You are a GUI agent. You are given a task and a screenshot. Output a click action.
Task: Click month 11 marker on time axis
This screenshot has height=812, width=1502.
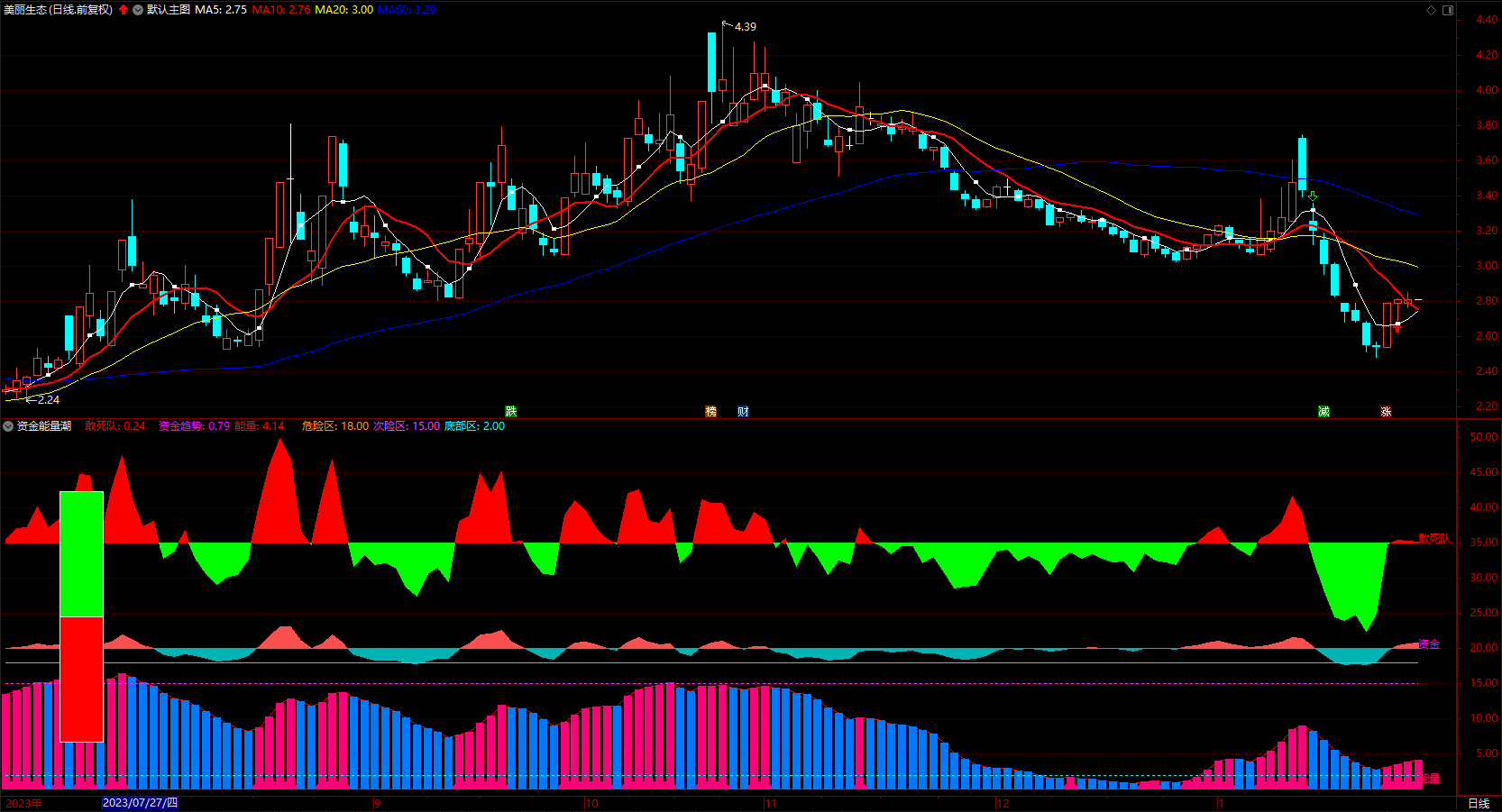coord(770,803)
